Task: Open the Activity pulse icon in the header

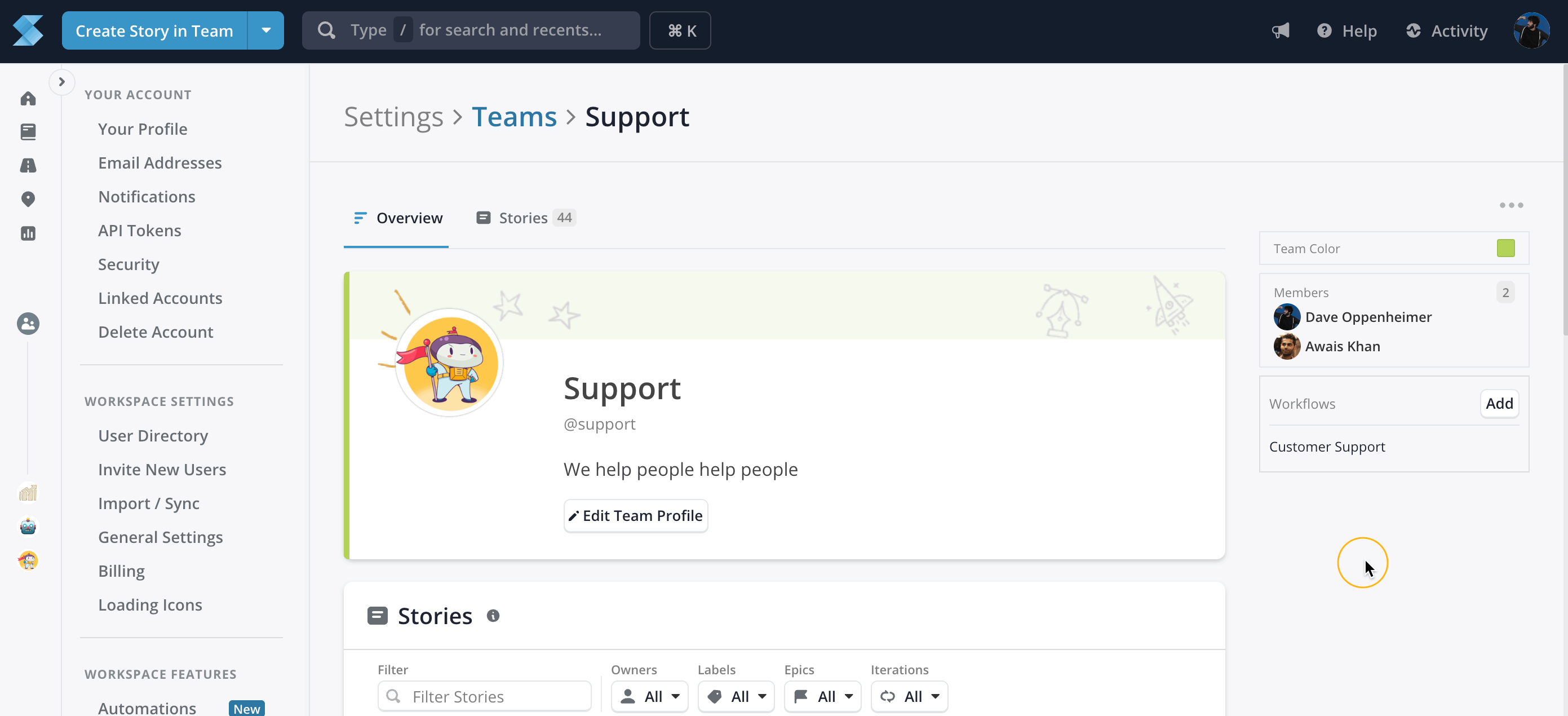Action: 1415,30
